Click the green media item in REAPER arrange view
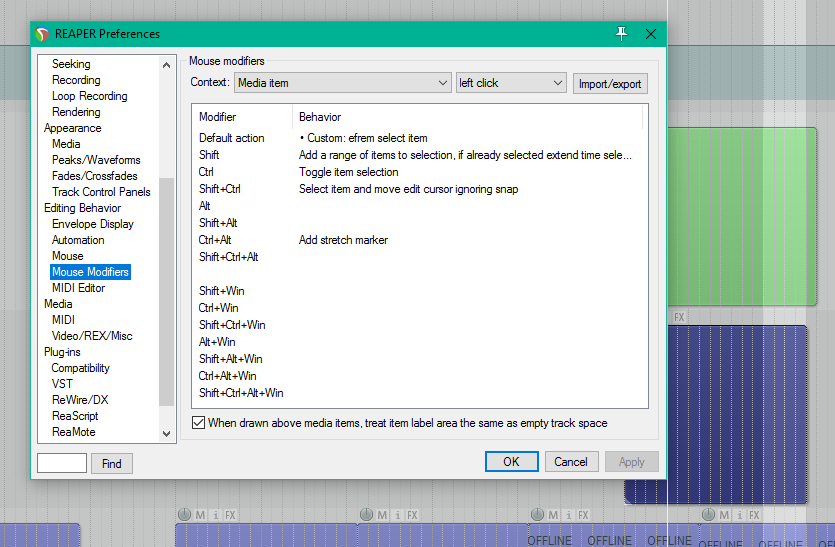 pos(742,216)
